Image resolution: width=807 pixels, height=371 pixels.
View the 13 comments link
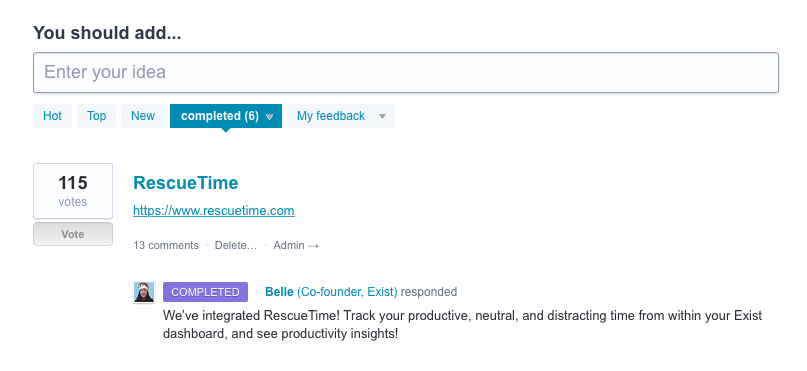tap(166, 245)
